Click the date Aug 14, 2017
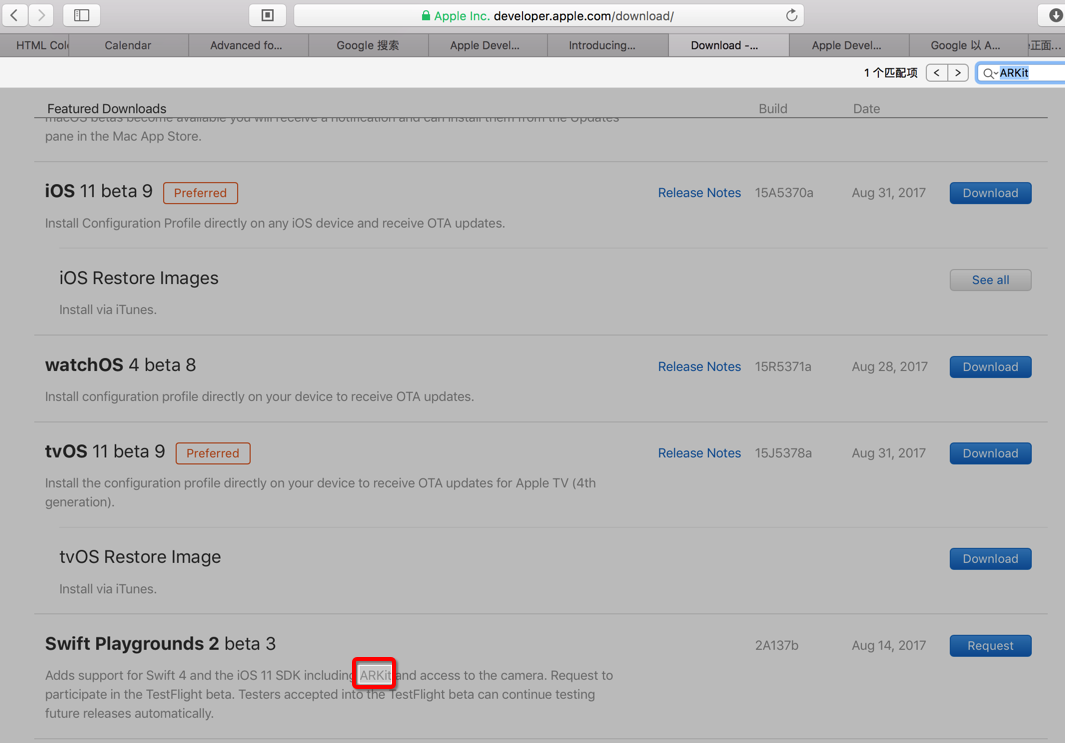The width and height of the screenshot is (1065, 743). point(888,646)
